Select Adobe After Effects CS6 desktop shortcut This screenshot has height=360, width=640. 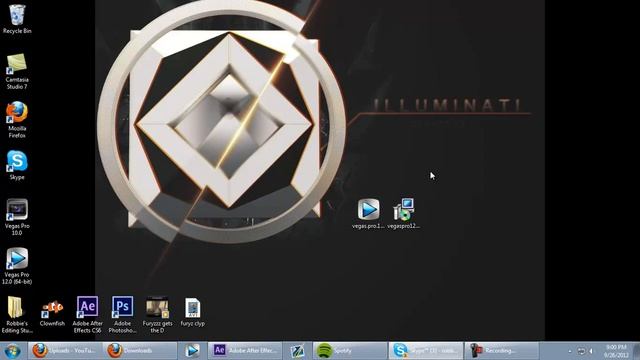pos(87,315)
